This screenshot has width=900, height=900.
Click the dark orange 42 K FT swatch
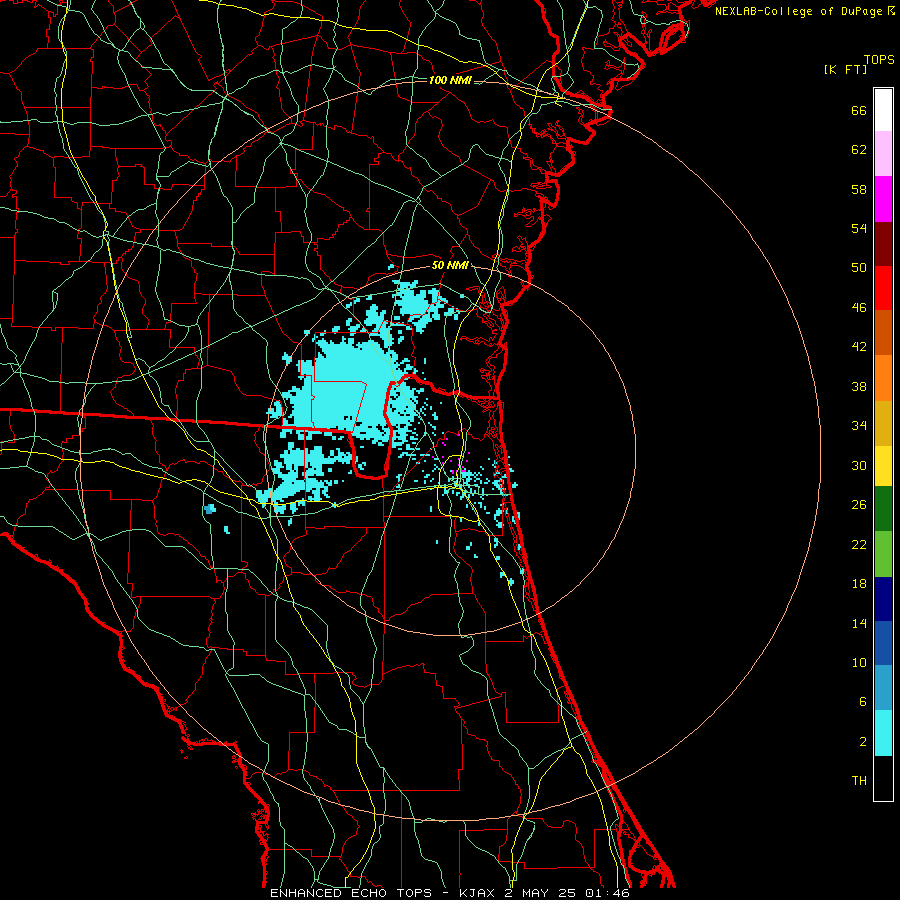coord(883,333)
